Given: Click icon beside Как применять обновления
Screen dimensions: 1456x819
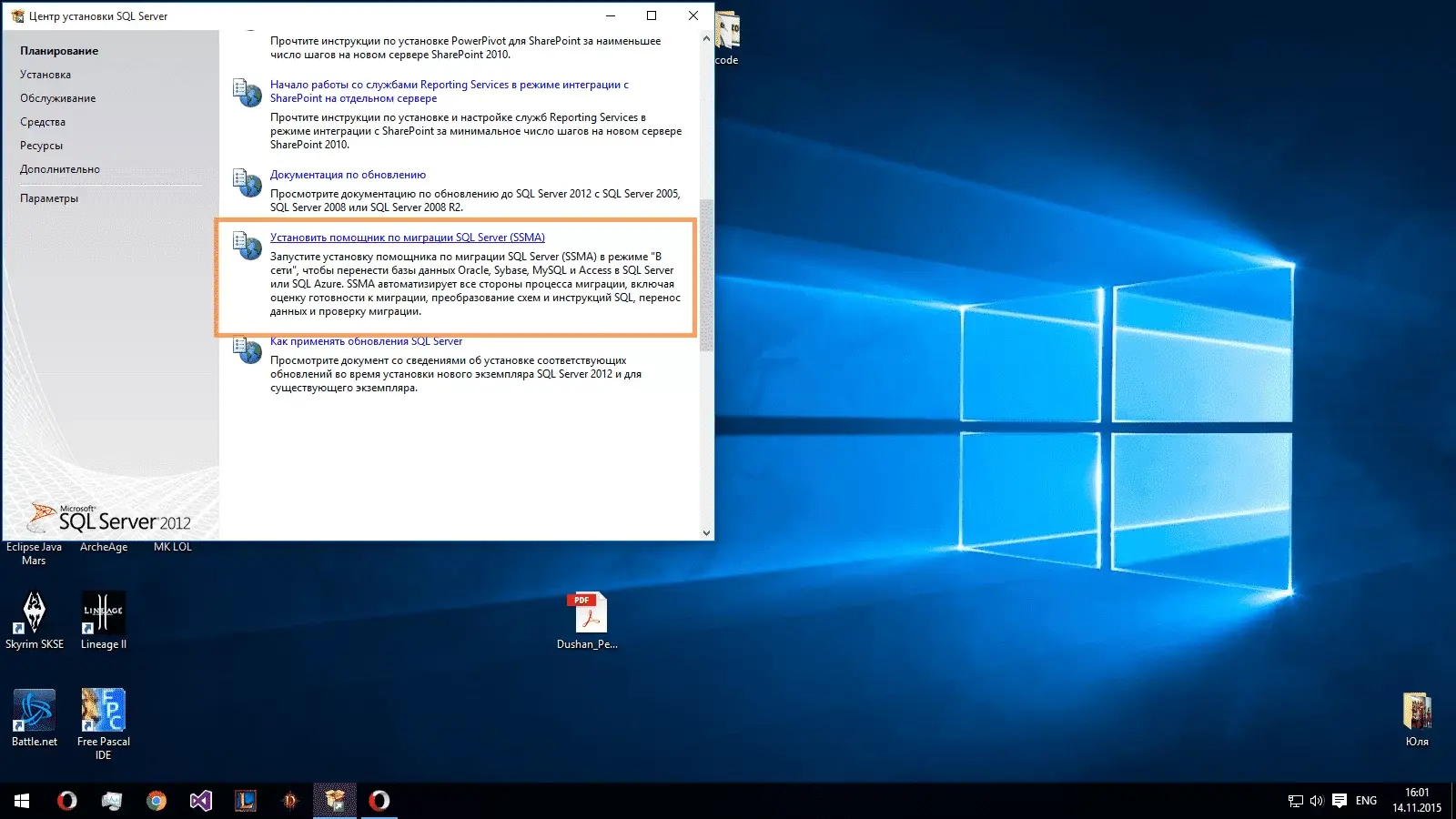Looking at the screenshot, I should pos(247,350).
